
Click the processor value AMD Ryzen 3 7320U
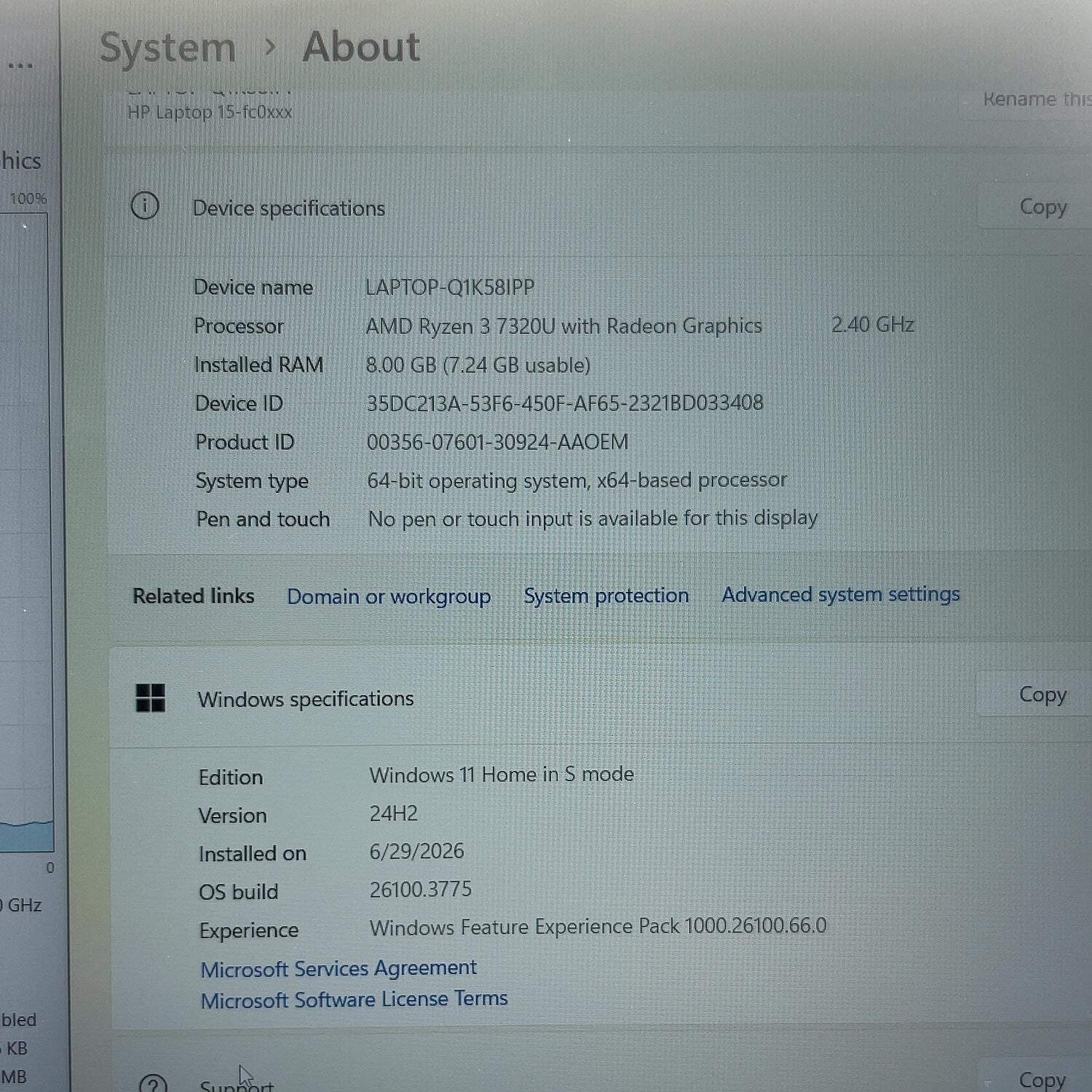(563, 326)
